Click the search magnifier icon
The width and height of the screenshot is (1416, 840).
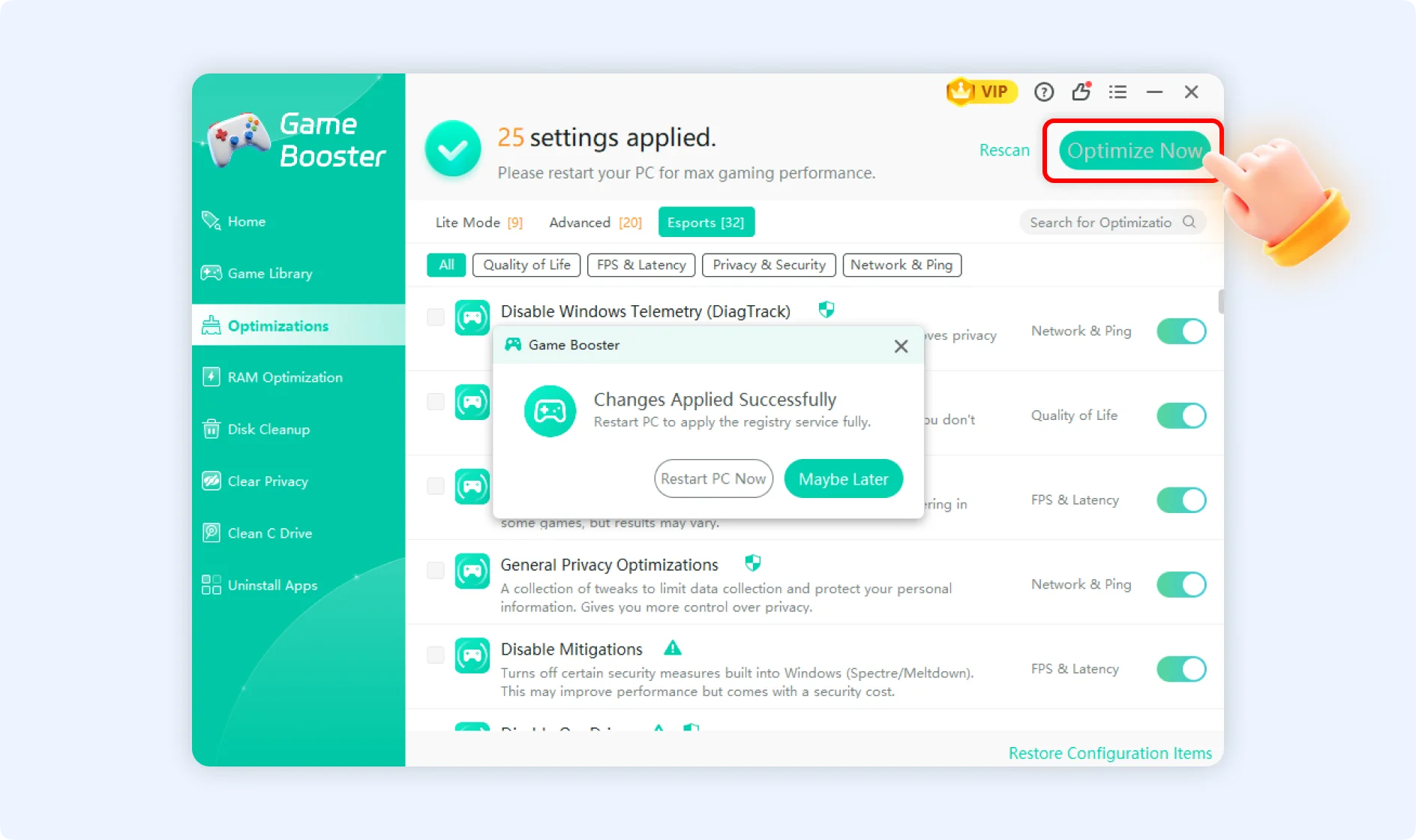point(1189,222)
